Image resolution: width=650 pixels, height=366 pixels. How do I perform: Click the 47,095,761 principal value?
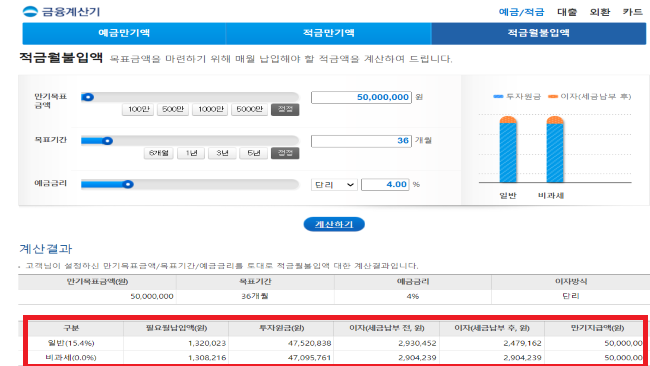click(x=310, y=357)
